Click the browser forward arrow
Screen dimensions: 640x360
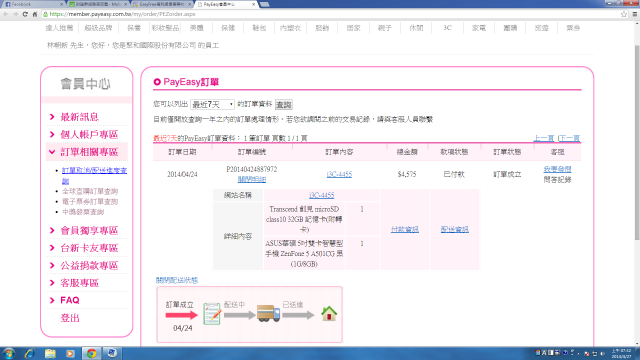tap(15, 14)
